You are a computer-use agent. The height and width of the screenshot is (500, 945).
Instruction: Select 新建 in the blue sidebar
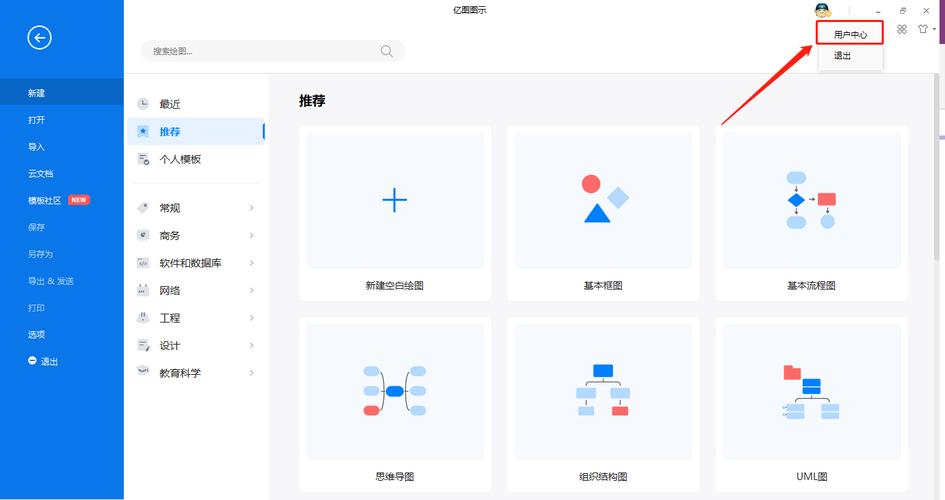[x=61, y=93]
